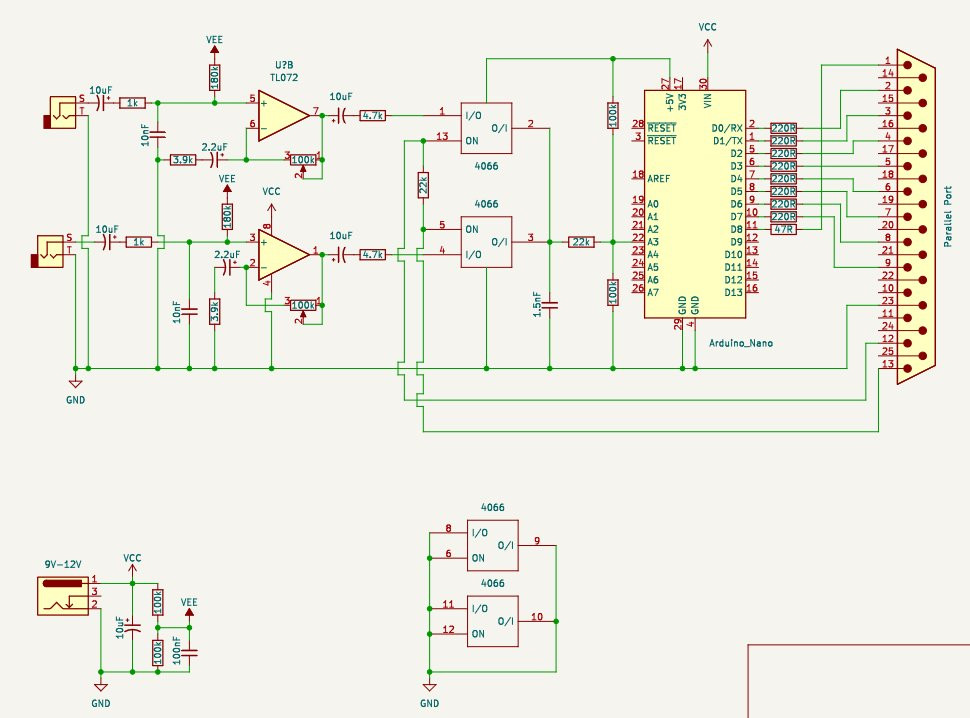Select the 47R resistor on D8
Image resolution: width=970 pixels, height=718 pixels.
coord(784,229)
